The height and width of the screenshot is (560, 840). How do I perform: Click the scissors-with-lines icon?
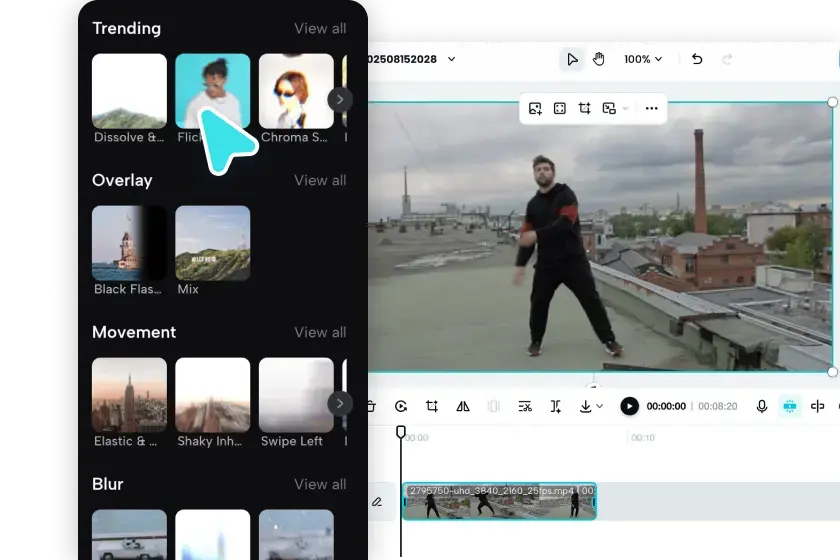525,407
